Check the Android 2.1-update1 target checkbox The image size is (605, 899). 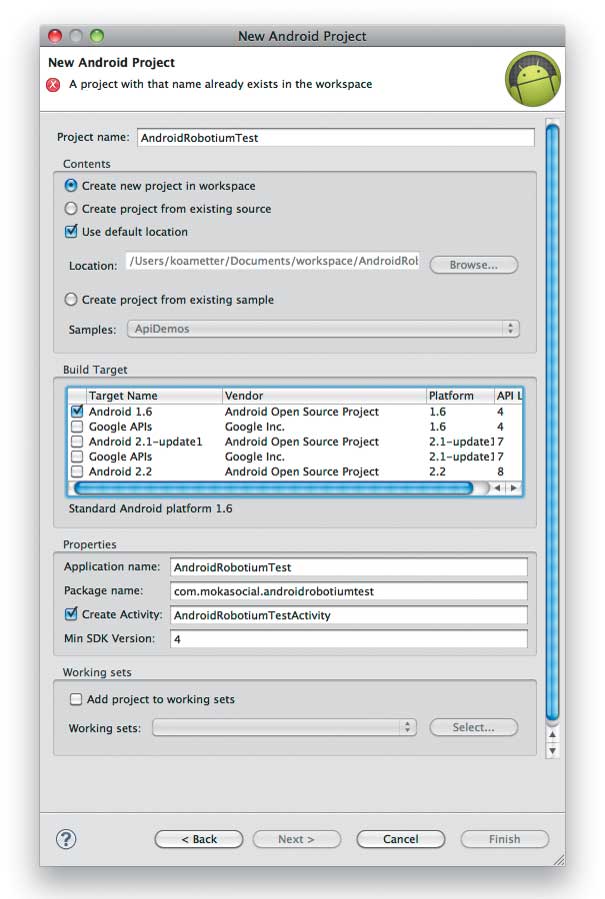click(77, 441)
